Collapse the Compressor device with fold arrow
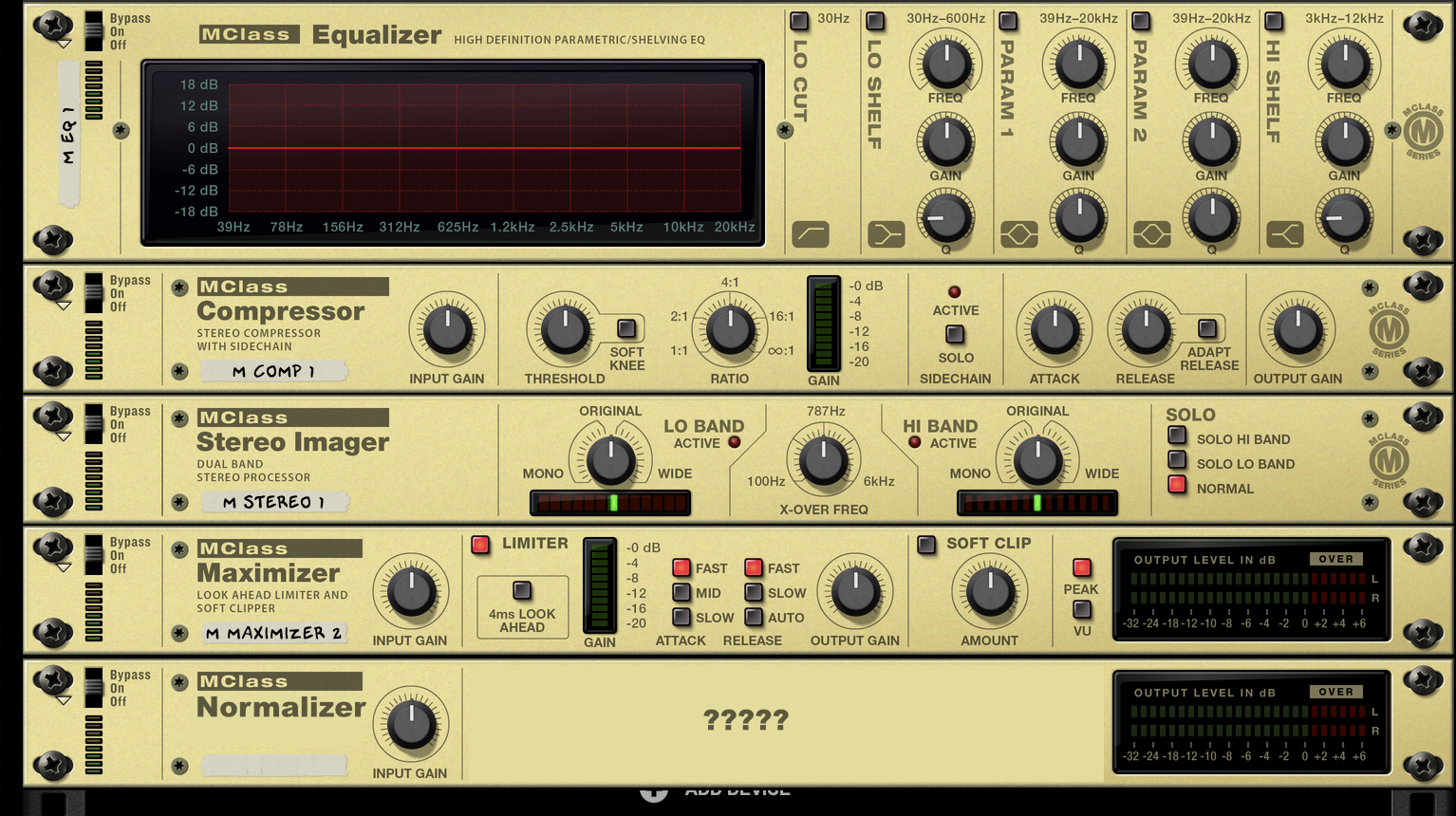Viewport: 1456px width, 816px height. point(64,306)
